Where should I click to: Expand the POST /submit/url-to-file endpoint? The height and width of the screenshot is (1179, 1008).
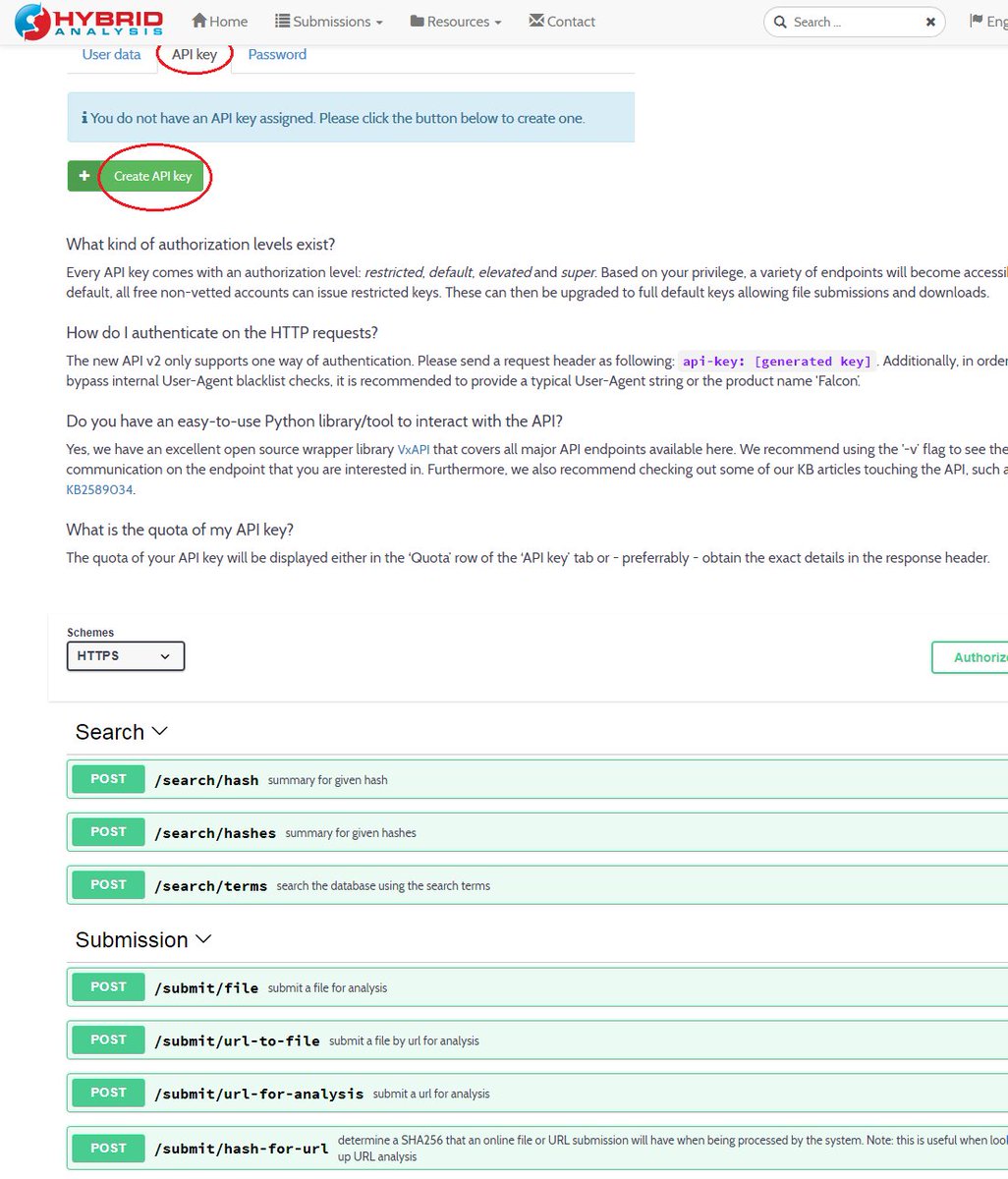537,1040
